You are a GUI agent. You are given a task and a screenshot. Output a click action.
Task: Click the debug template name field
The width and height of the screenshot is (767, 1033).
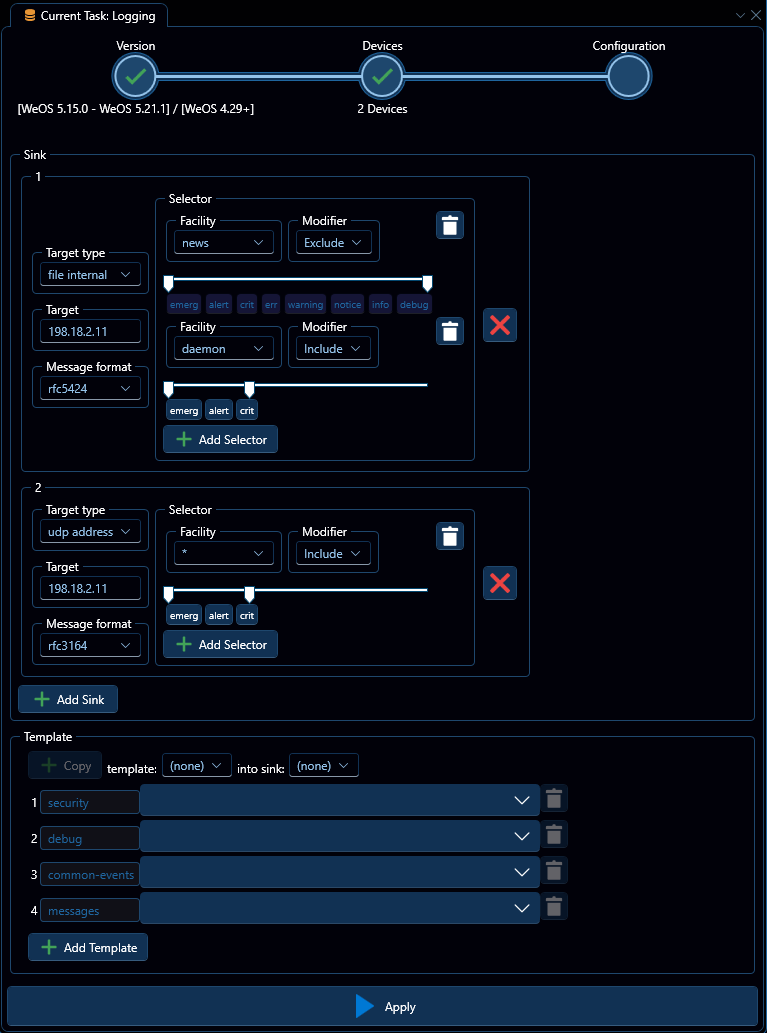90,839
